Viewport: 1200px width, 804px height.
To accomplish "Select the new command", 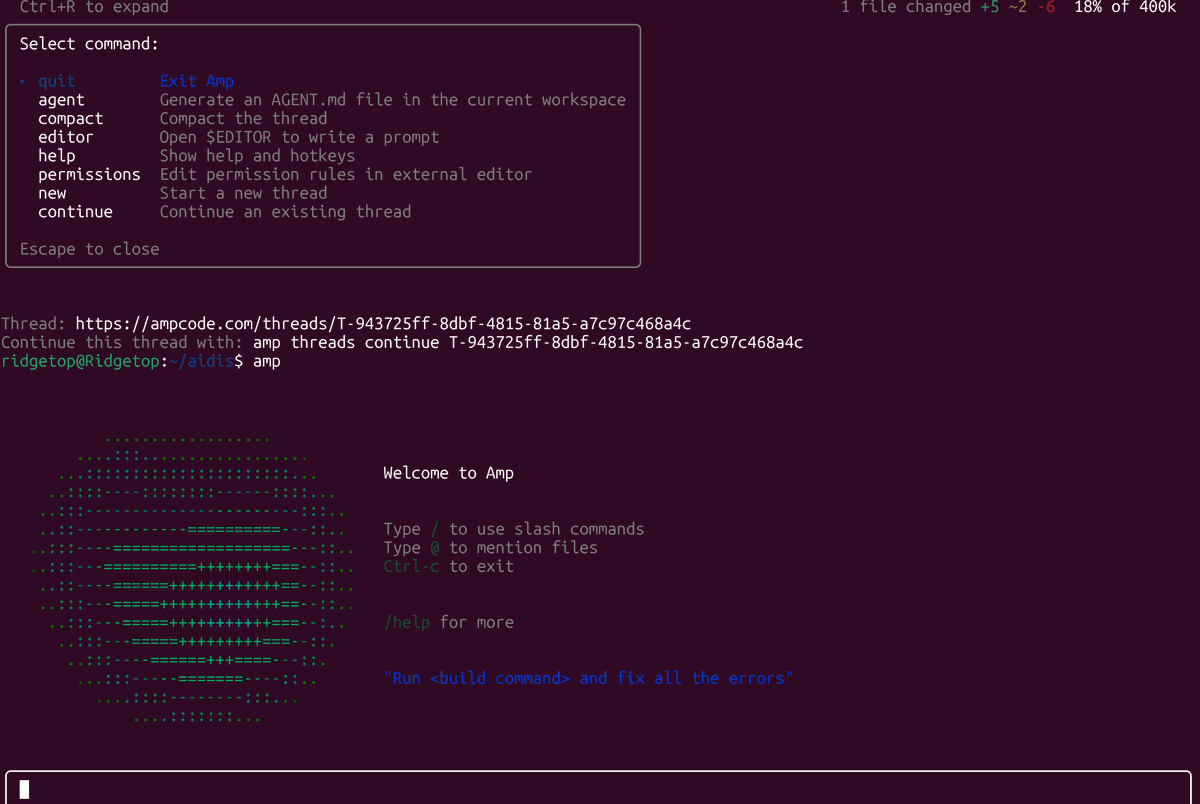I will click(52, 193).
